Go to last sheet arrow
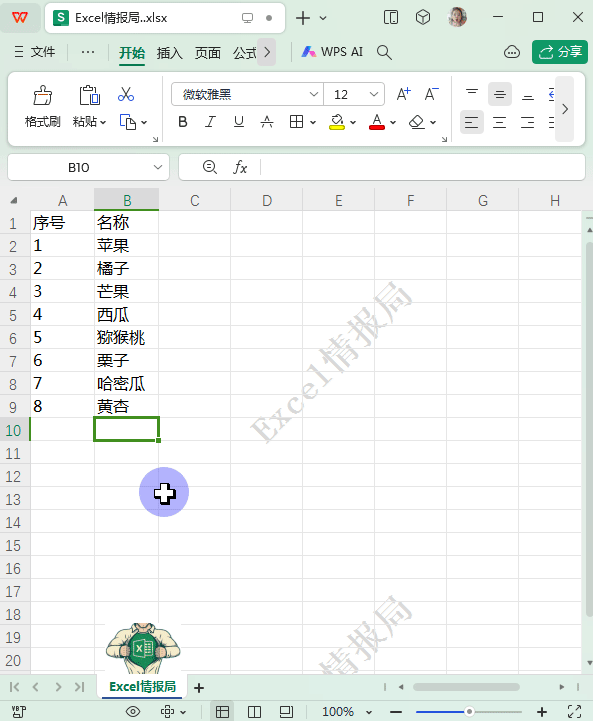Viewport: 593px width, 721px height. tap(80, 687)
